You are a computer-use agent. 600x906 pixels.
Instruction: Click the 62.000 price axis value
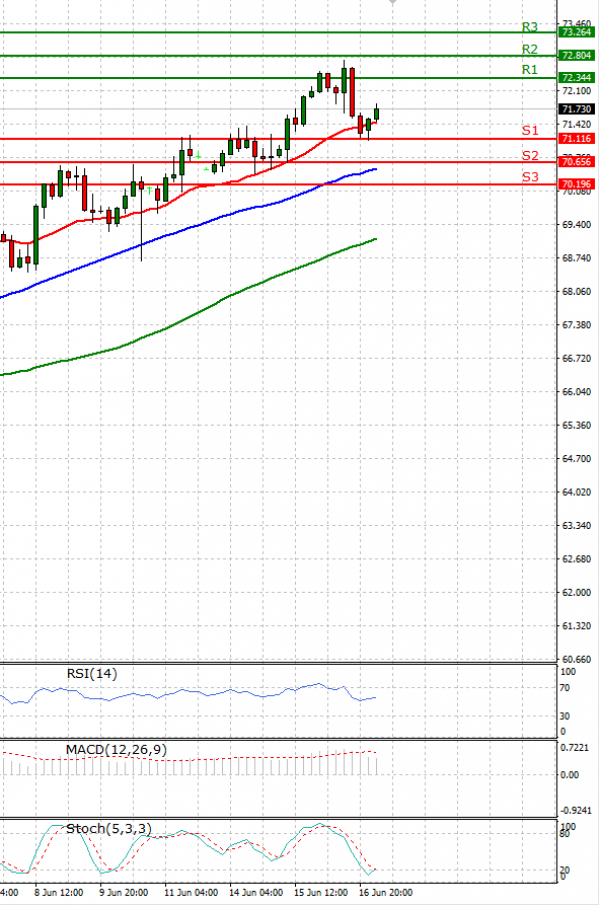pyautogui.click(x=576, y=593)
